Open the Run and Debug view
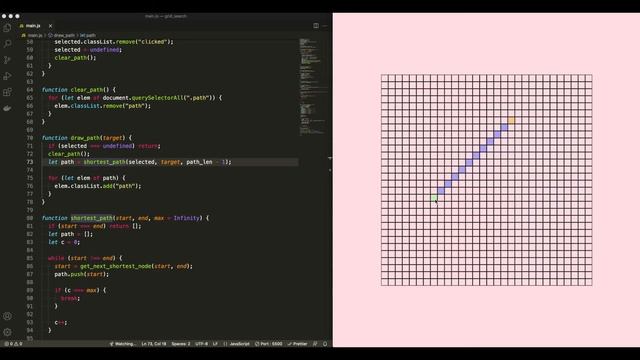Viewport: 640px width, 360px height. [7, 76]
